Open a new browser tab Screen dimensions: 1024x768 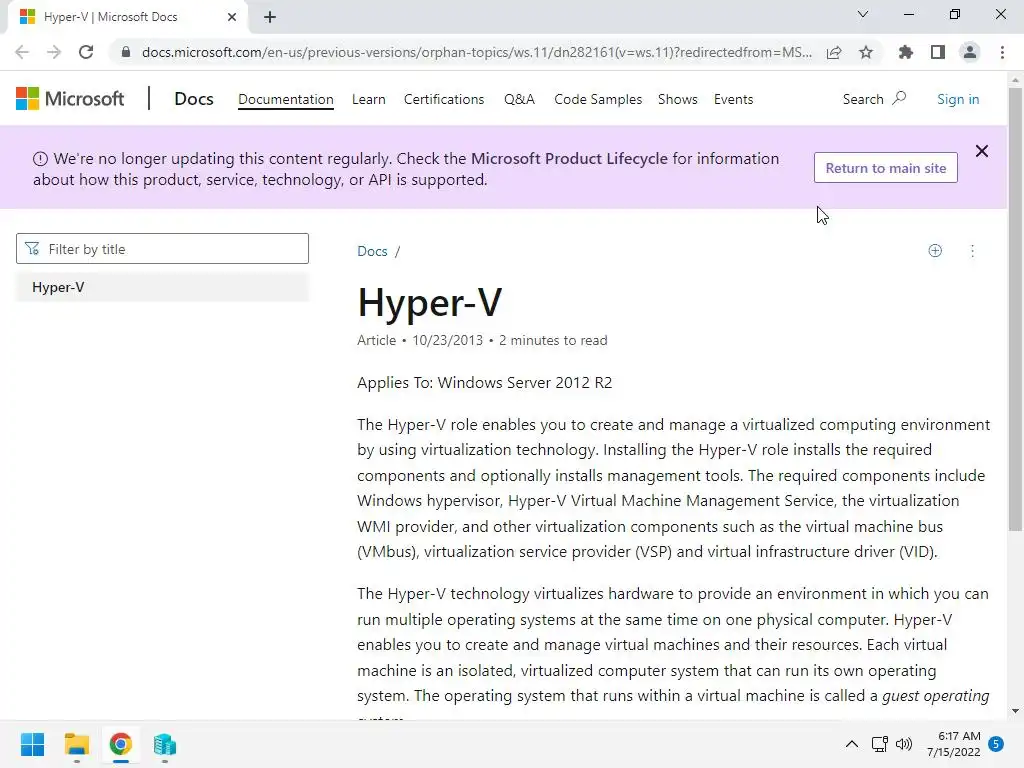[x=270, y=17]
